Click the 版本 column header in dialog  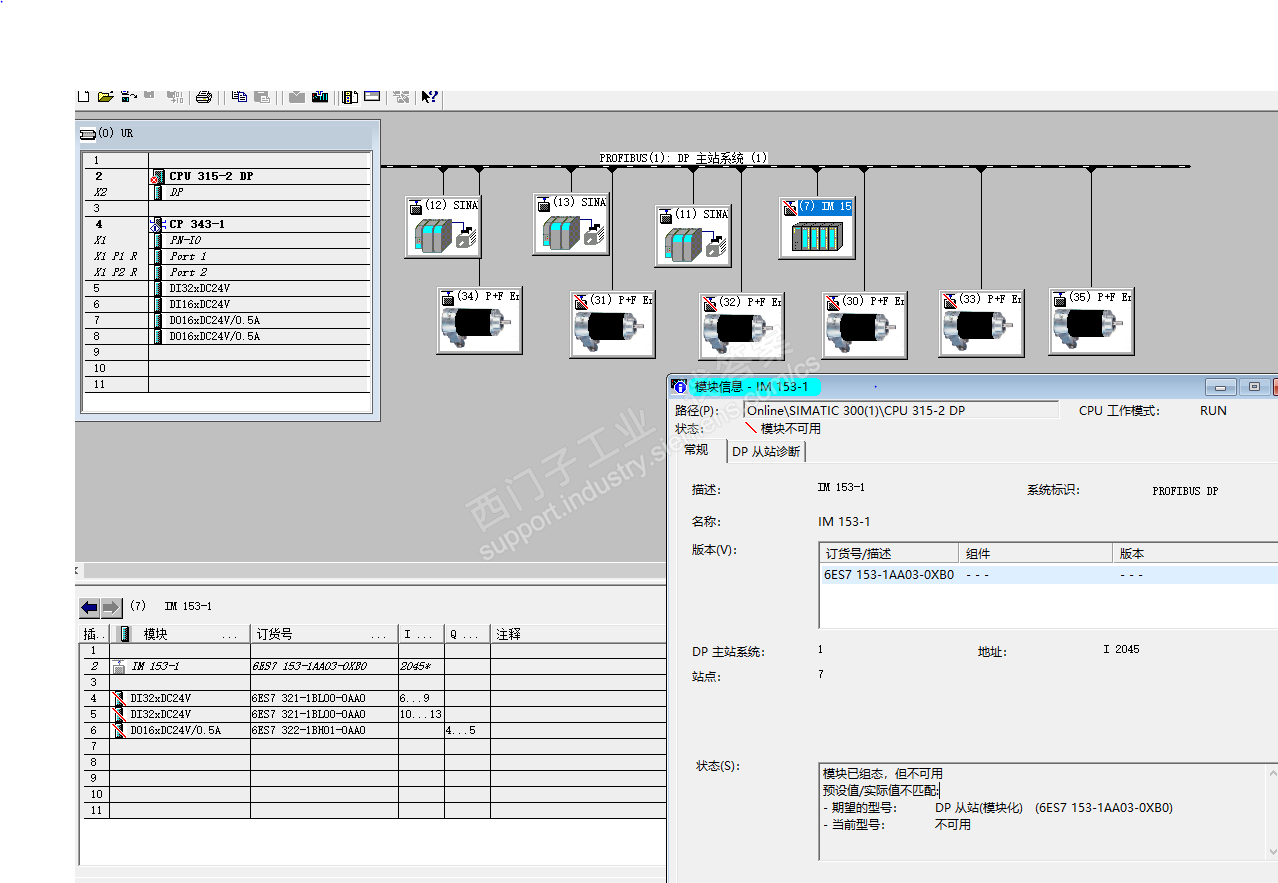click(1195, 553)
